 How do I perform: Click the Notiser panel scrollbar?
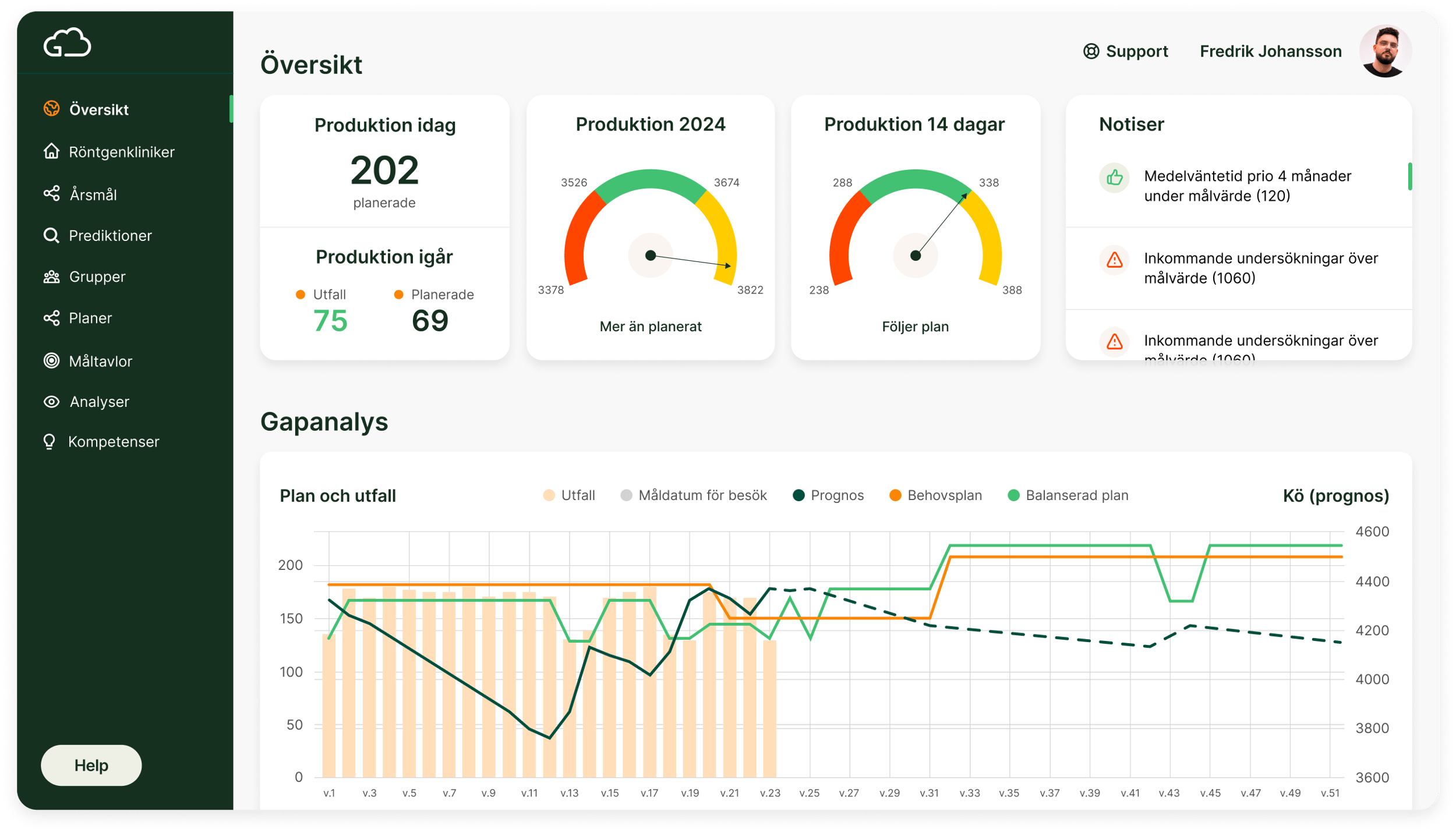click(x=1409, y=176)
